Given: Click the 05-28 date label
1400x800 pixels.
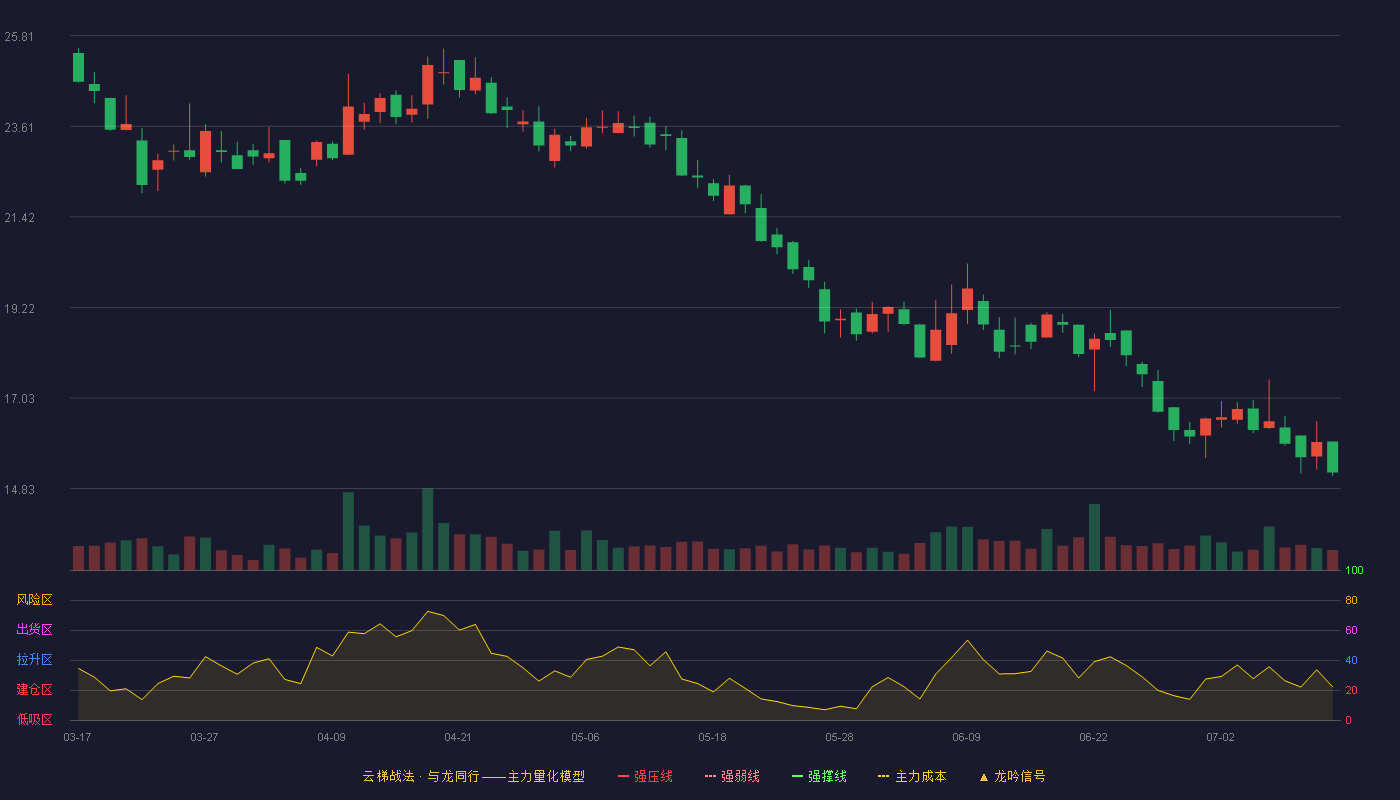Looking at the screenshot, I should pyautogui.click(x=839, y=737).
